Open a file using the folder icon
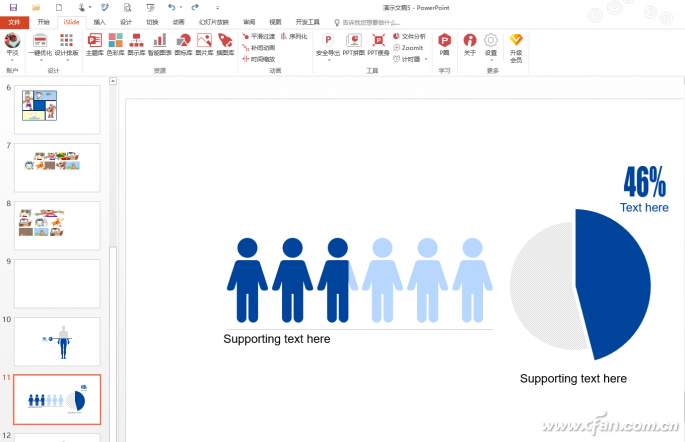 click(36, 7)
